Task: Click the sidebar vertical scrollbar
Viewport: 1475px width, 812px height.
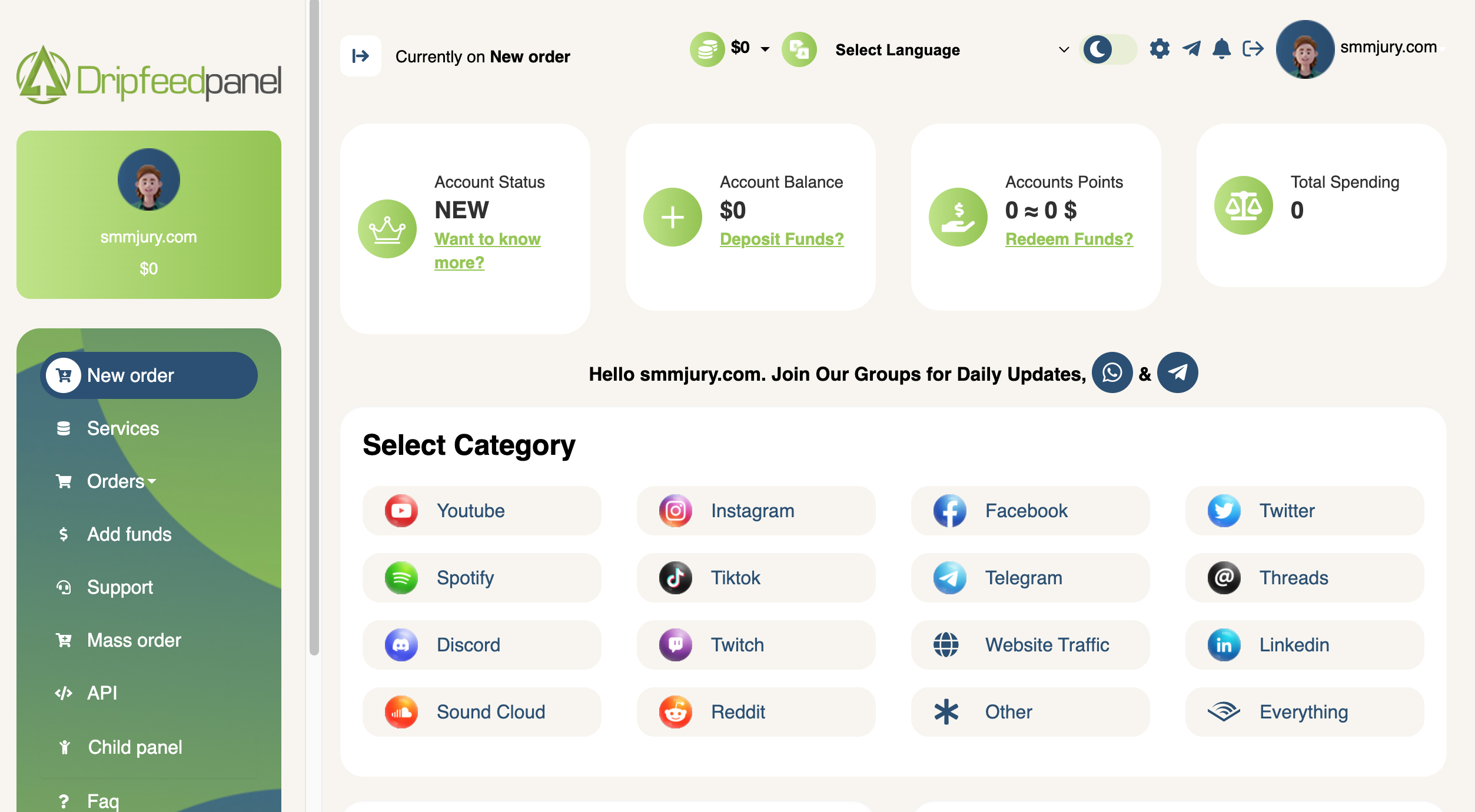Action: pyautogui.click(x=314, y=327)
